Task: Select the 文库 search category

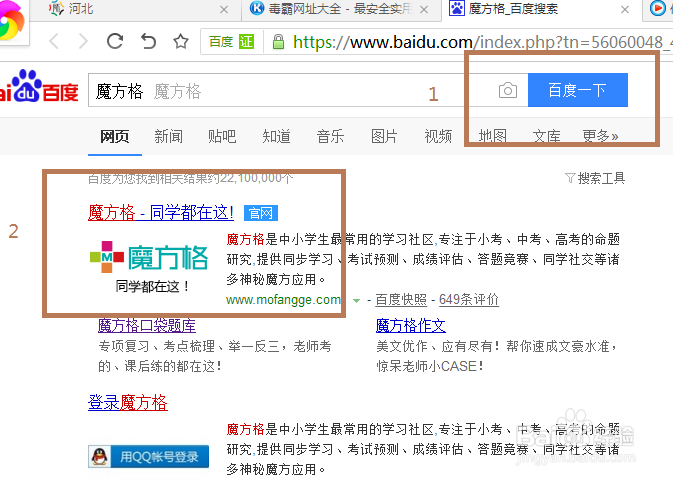Action: tap(546, 136)
